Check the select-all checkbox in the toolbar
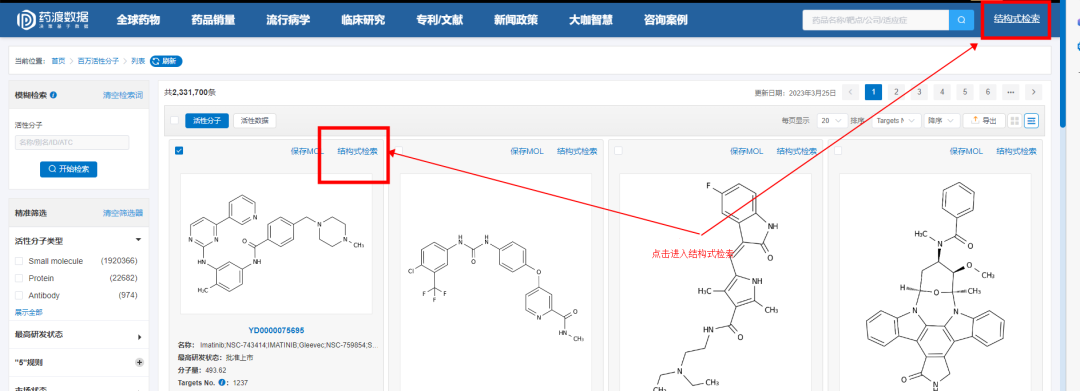1080x391 pixels. point(174,120)
